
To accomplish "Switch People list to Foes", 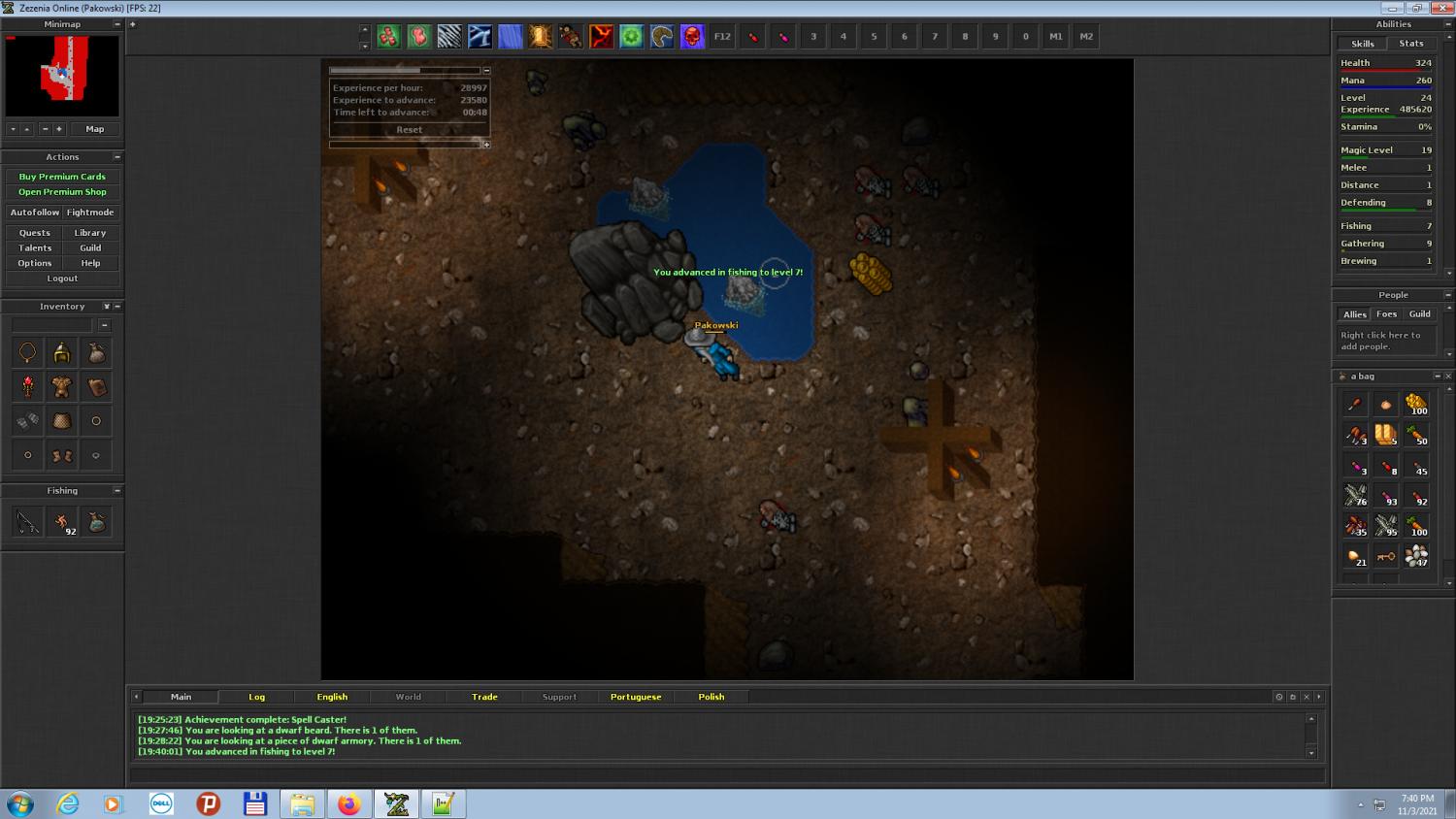I will [1387, 314].
